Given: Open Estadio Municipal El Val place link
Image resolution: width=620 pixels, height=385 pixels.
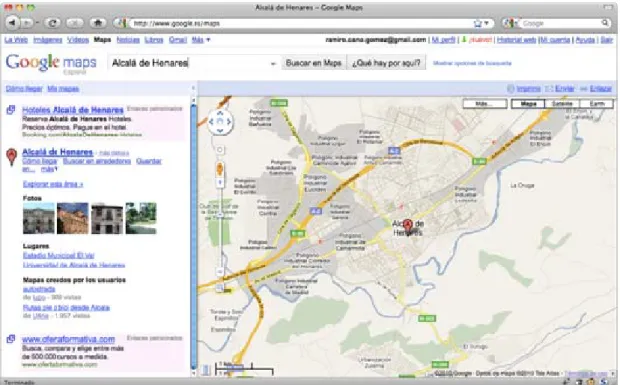Looking at the screenshot, I should click(59, 255).
